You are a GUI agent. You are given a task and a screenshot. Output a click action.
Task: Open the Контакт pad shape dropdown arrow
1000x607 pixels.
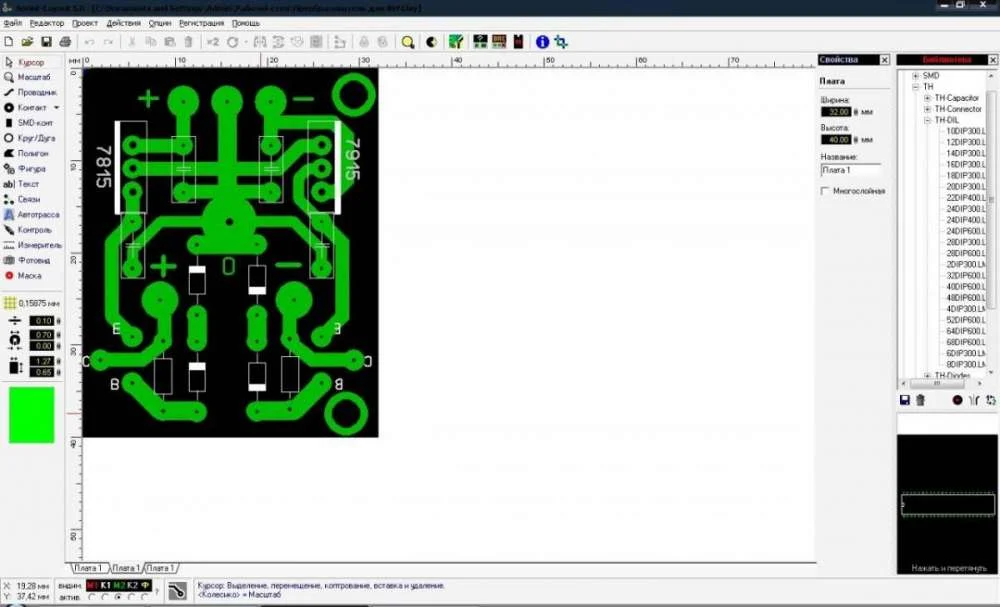point(56,108)
